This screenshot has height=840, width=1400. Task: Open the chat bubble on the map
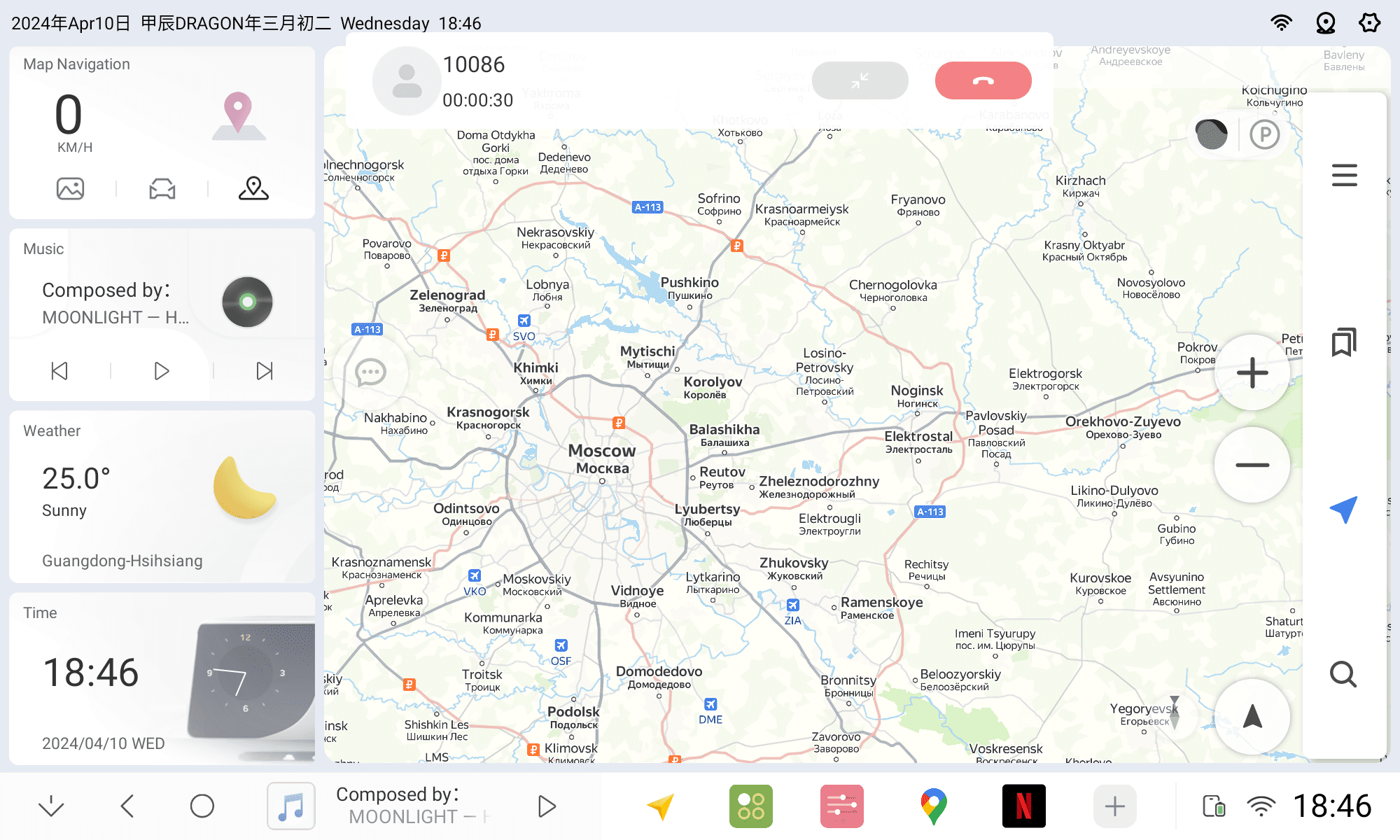coord(370,372)
